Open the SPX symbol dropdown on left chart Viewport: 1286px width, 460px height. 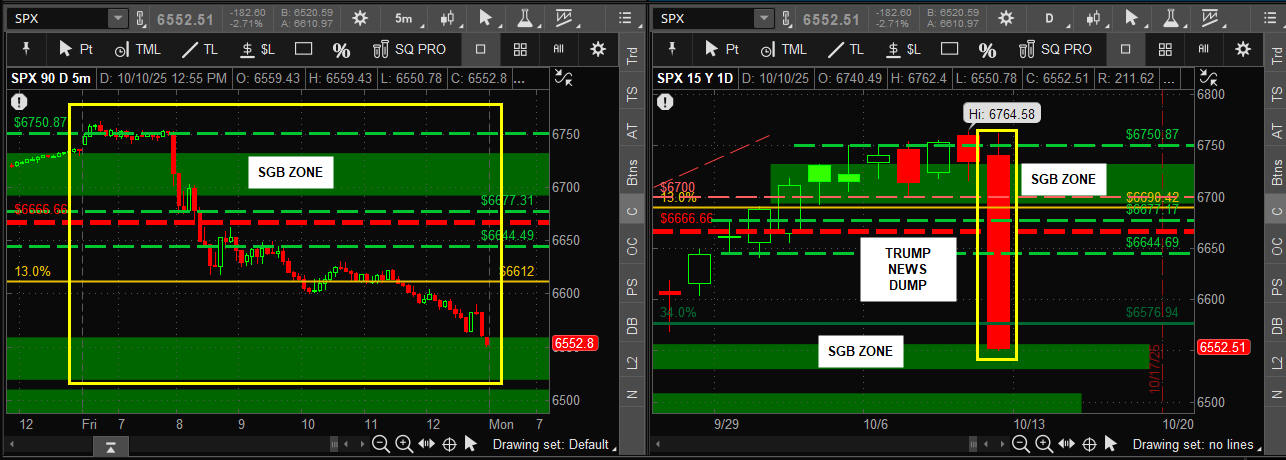(117, 18)
